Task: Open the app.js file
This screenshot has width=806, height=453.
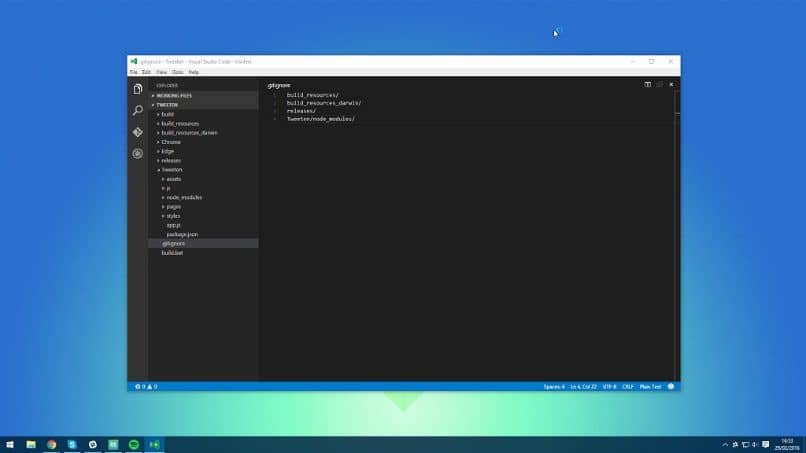Action: [204, 225]
